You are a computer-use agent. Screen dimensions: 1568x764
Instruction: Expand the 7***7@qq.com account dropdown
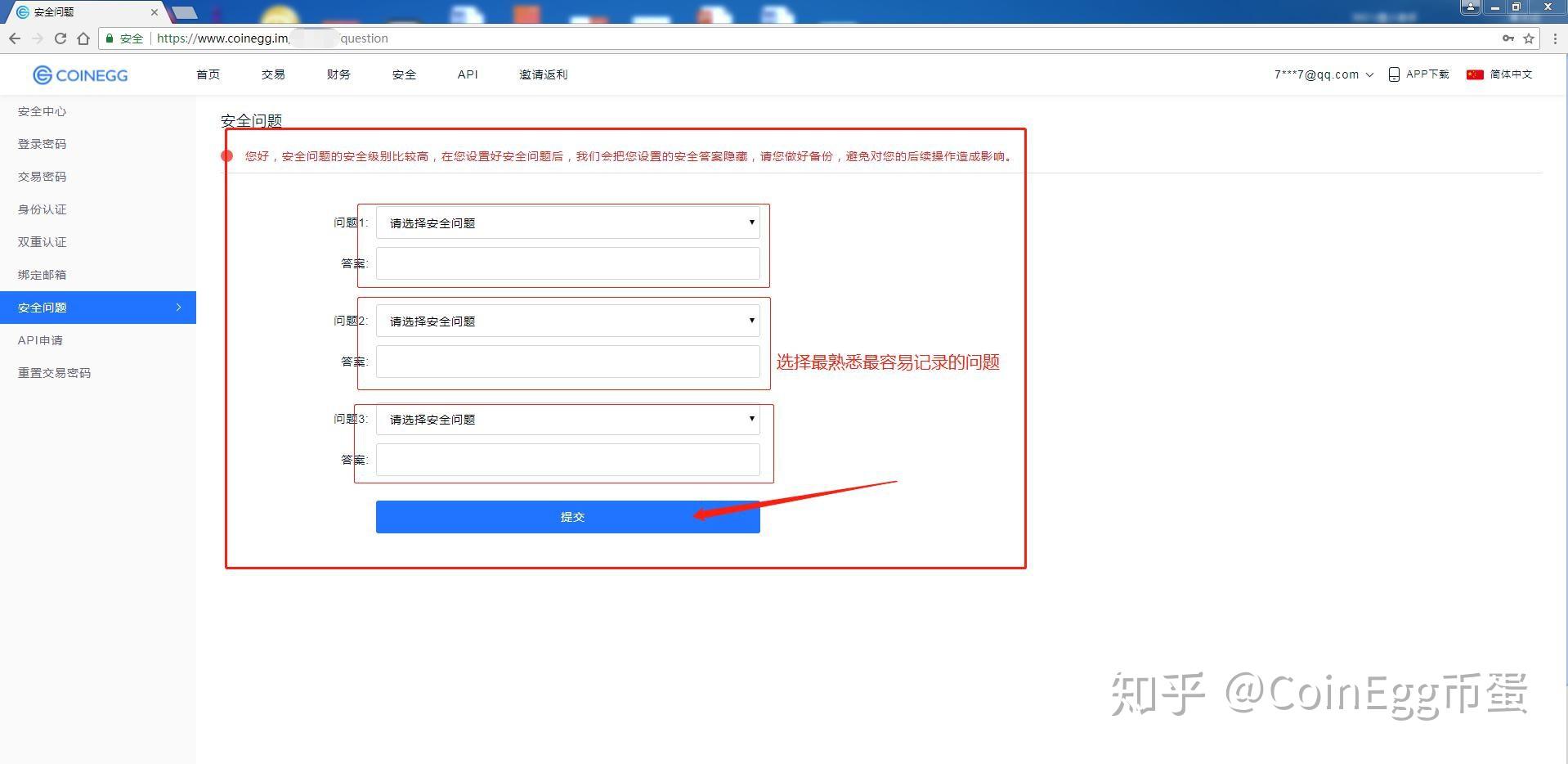1324,74
